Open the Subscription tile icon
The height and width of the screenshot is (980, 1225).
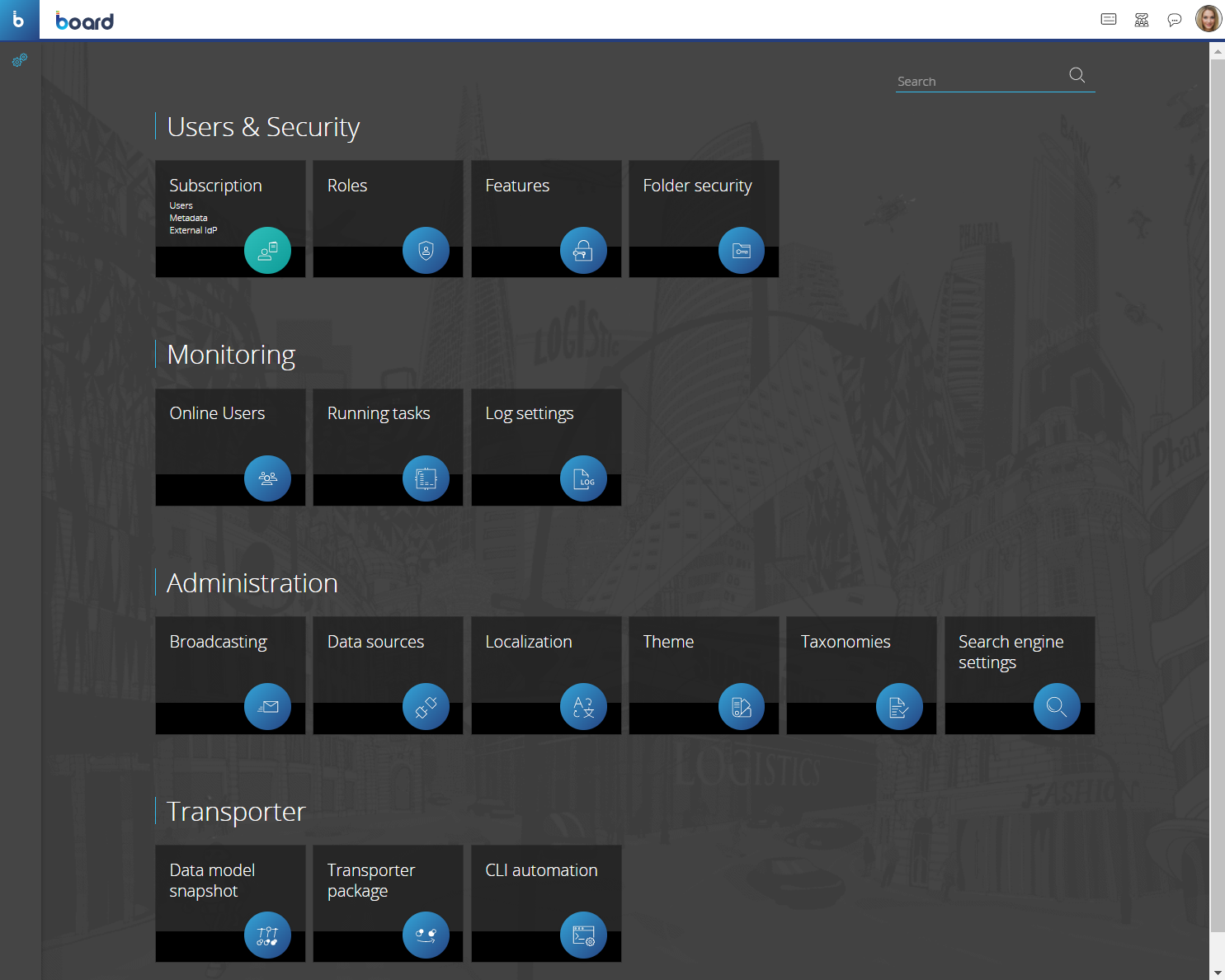267,250
